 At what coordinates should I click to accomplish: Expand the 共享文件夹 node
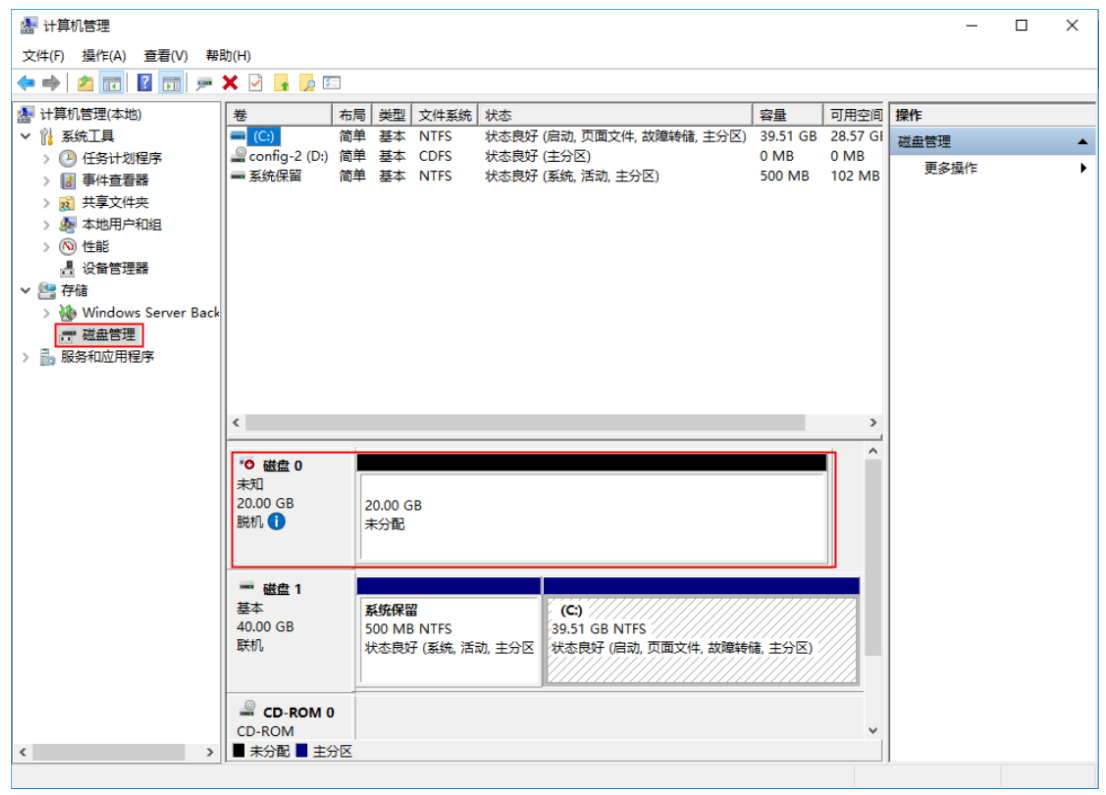tap(47, 203)
